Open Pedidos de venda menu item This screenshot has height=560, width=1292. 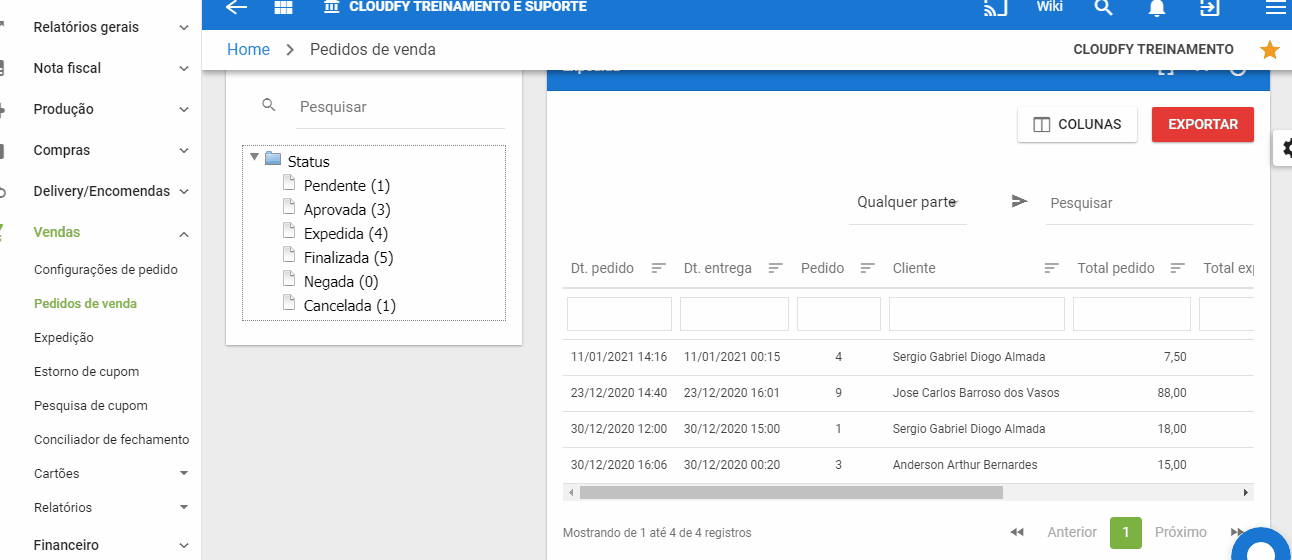tap(86, 303)
